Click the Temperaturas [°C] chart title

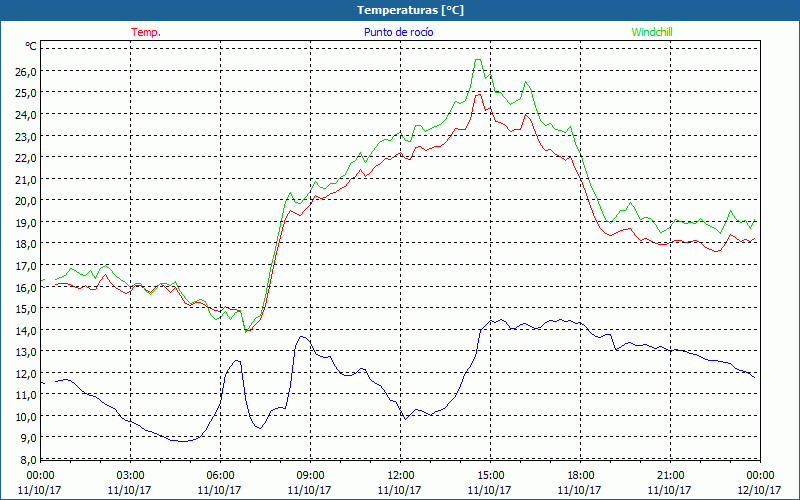[410, 10]
